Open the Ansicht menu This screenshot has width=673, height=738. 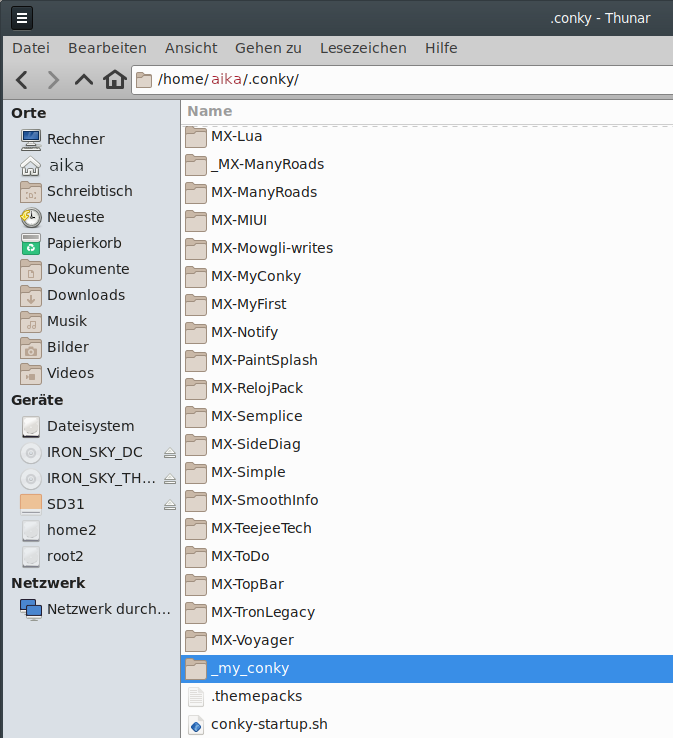point(191,48)
